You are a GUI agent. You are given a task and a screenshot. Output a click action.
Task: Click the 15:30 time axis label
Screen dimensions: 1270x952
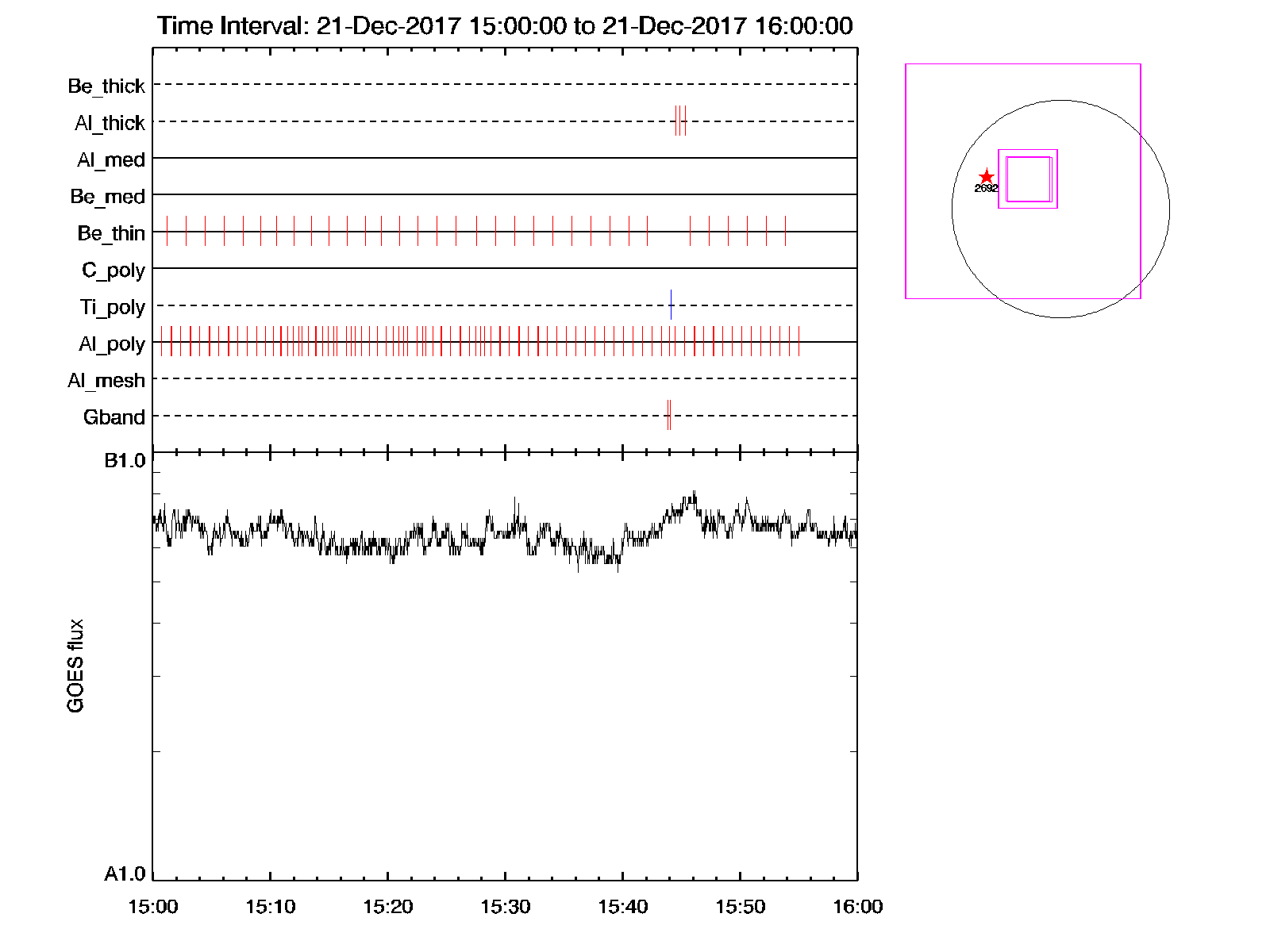click(x=505, y=907)
